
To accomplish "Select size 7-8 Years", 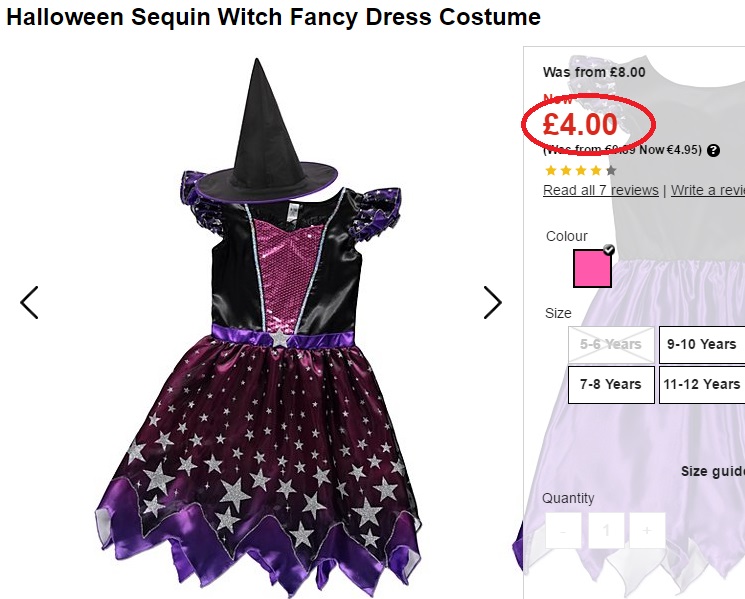I will [x=611, y=384].
